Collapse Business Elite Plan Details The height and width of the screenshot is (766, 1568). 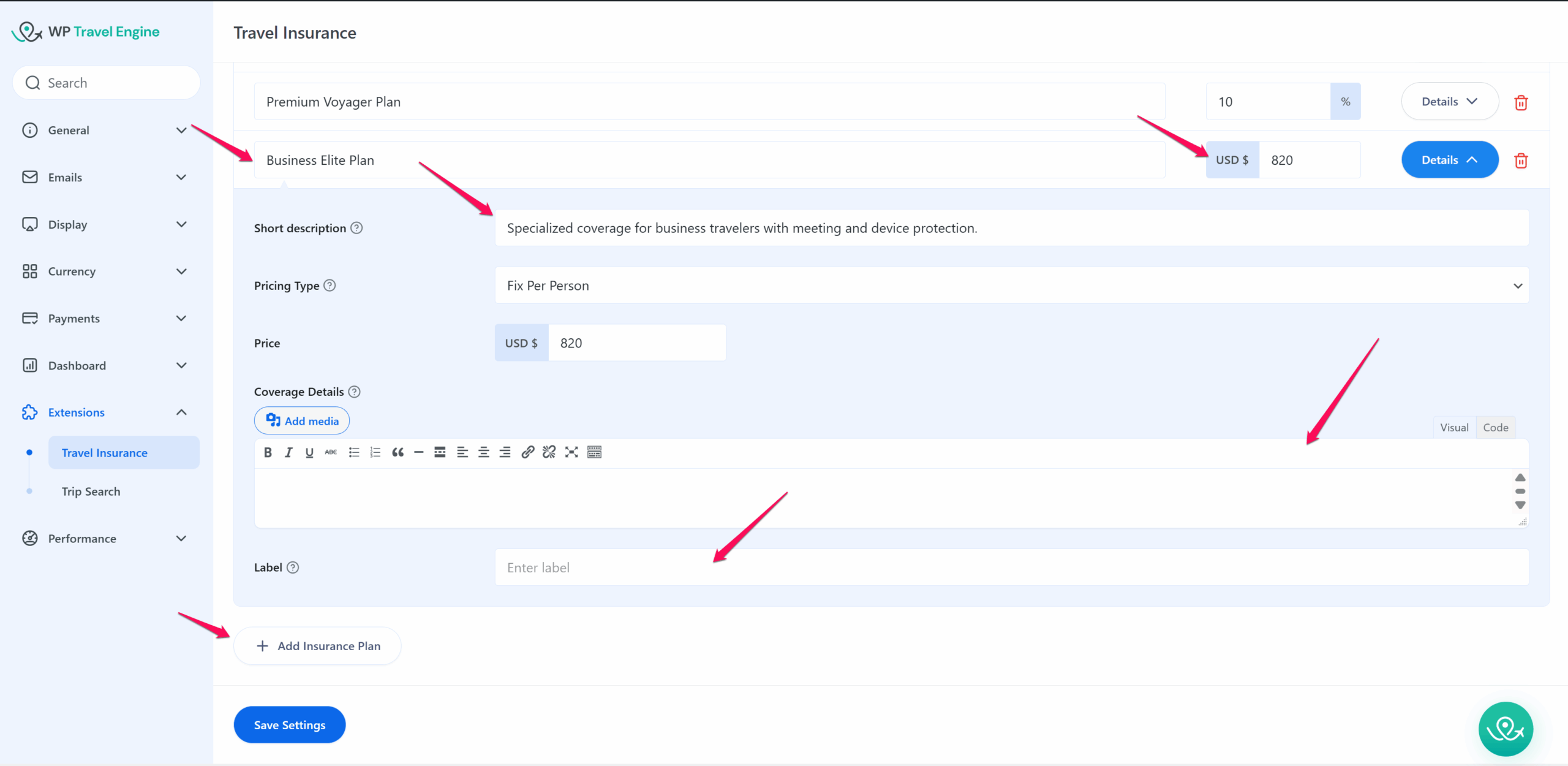pos(1449,160)
